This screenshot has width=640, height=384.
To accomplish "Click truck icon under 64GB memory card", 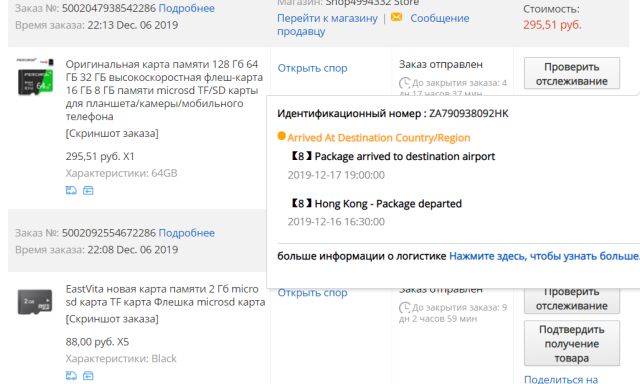I will (x=71, y=190).
